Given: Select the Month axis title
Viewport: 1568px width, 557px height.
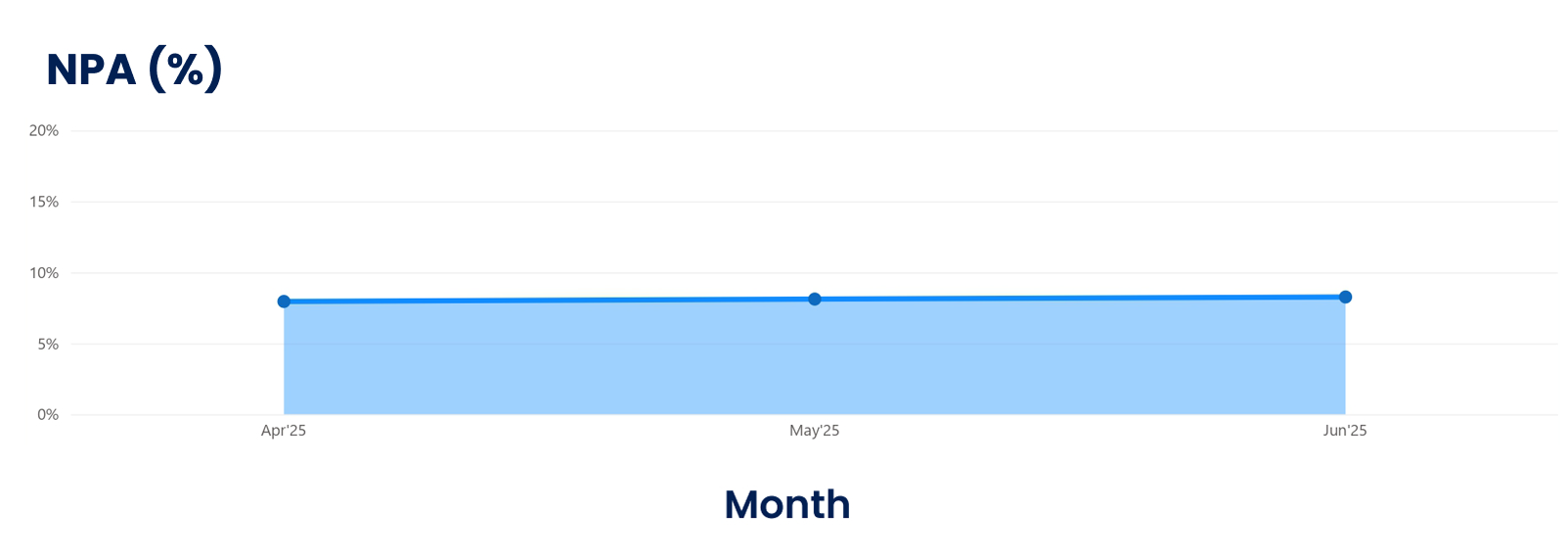Looking at the screenshot, I should point(787,505).
